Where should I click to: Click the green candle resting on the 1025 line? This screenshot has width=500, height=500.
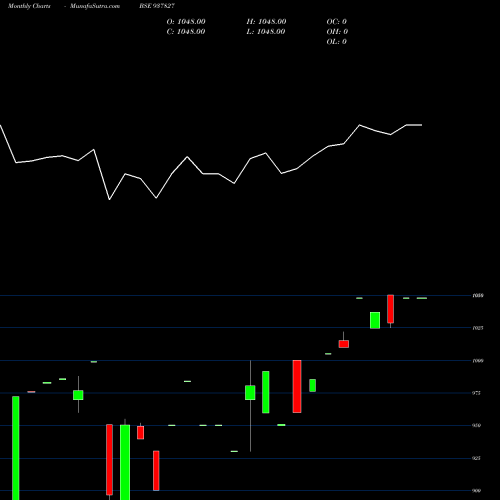coord(375,320)
